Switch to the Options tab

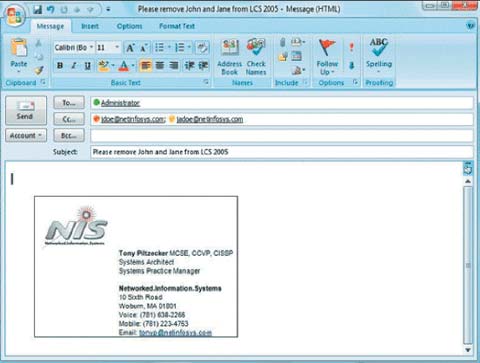click(x=129, y=26)
